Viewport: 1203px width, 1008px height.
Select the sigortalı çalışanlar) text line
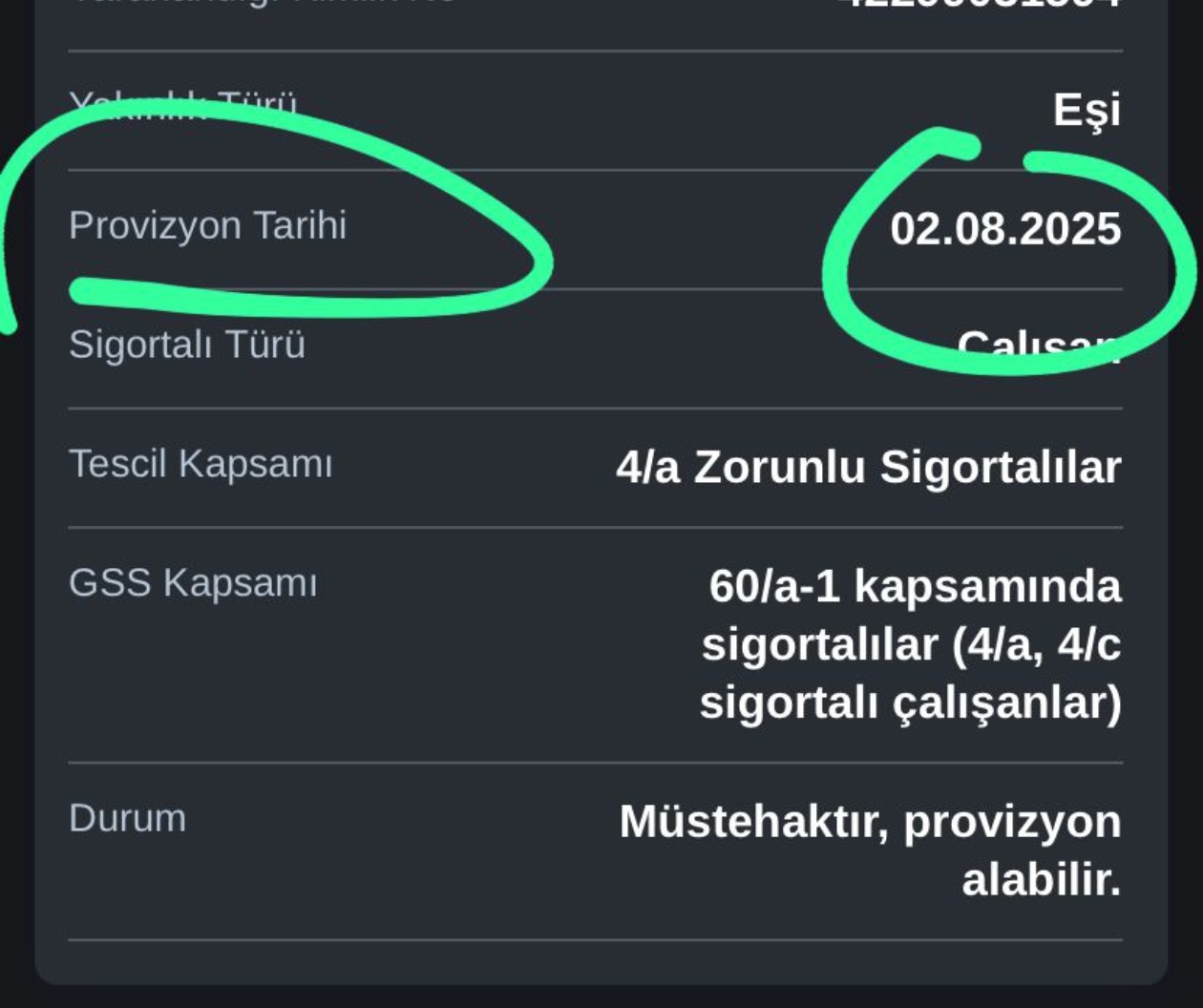click(910, 703)
